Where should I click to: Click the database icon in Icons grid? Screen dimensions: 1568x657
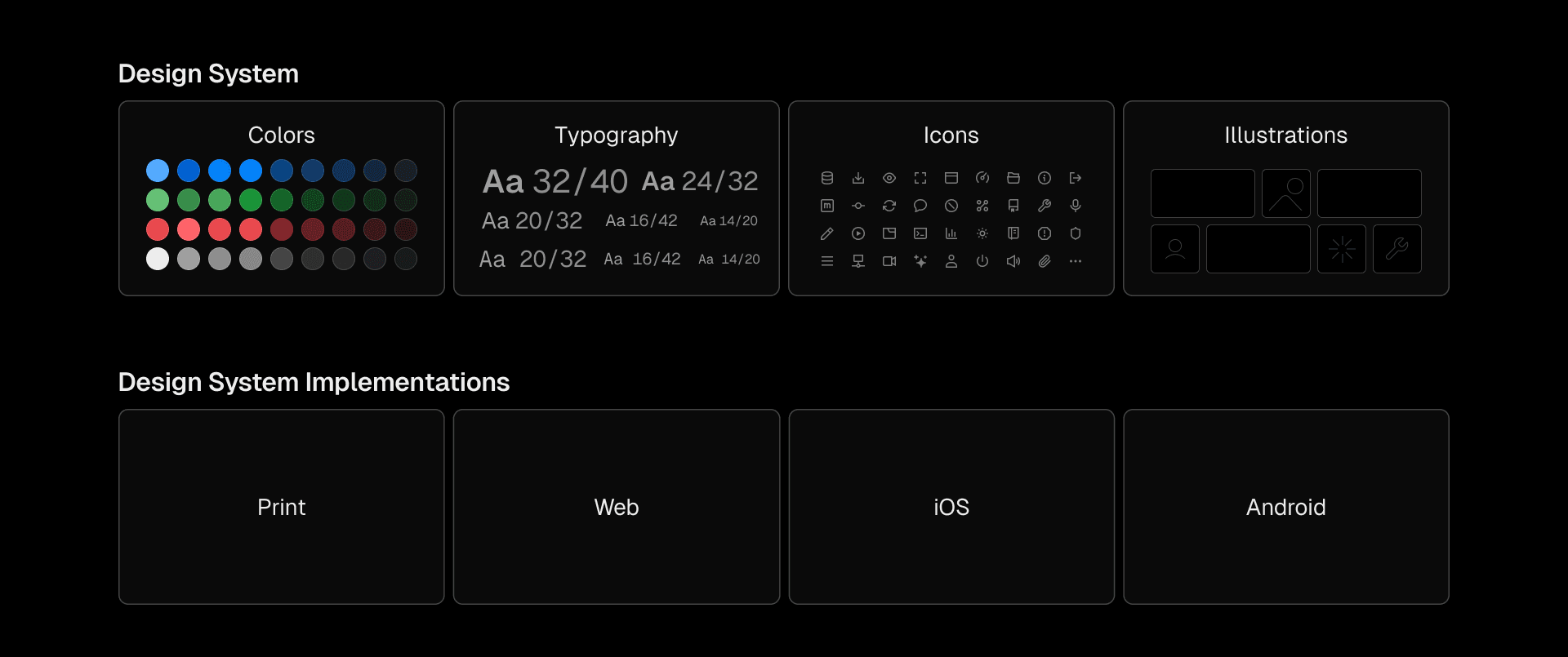point(827,178)
